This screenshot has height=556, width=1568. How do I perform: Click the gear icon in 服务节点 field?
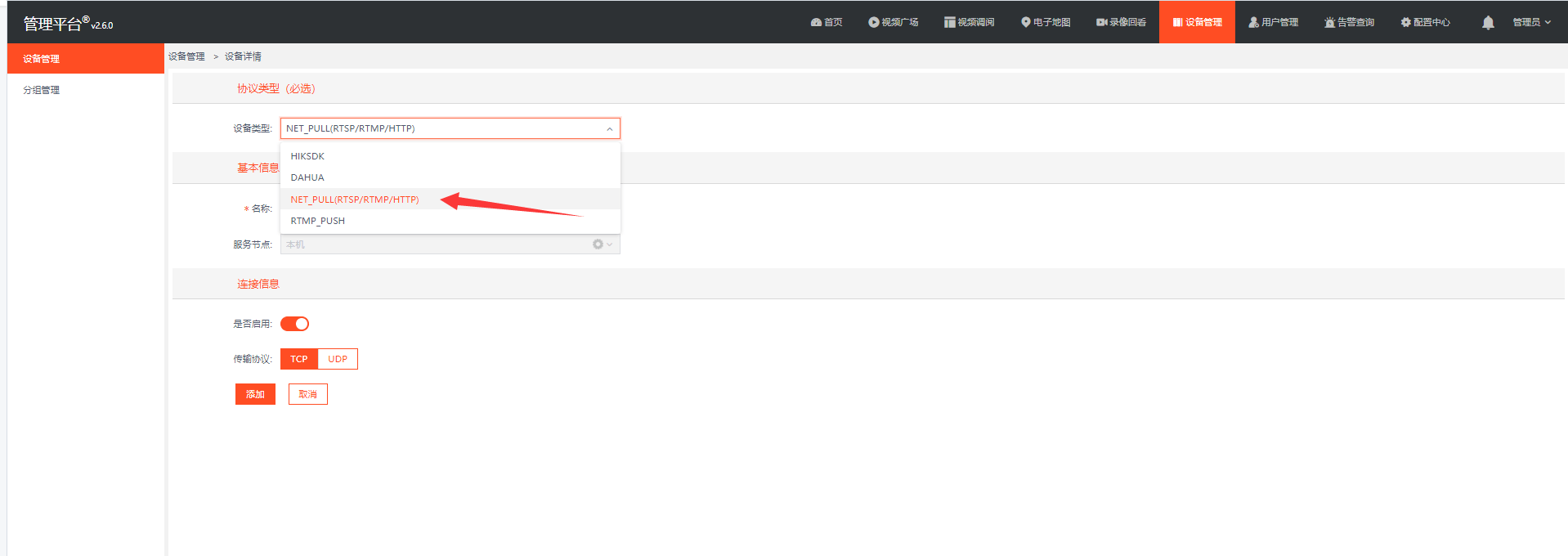point(598,244)
